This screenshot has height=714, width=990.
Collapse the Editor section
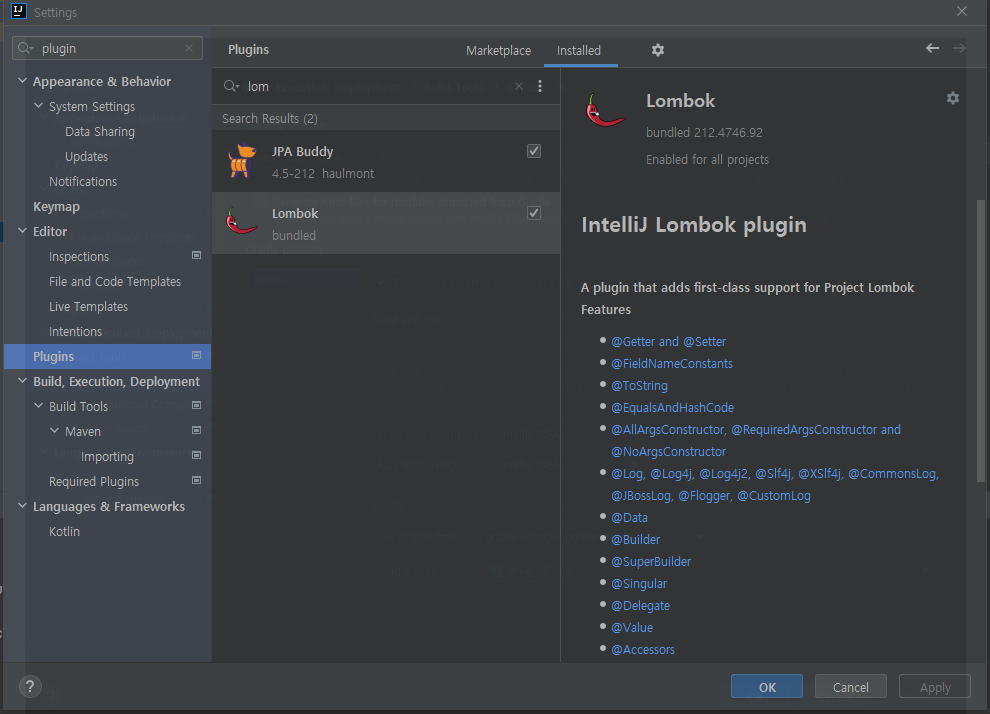point(22,230)
